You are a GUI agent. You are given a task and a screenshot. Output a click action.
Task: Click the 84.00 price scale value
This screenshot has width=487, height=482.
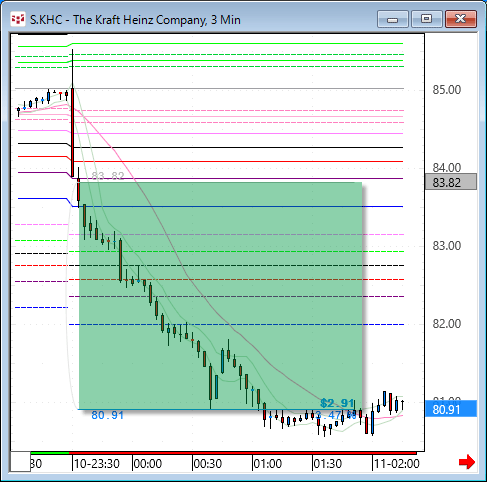coord(447,167)
